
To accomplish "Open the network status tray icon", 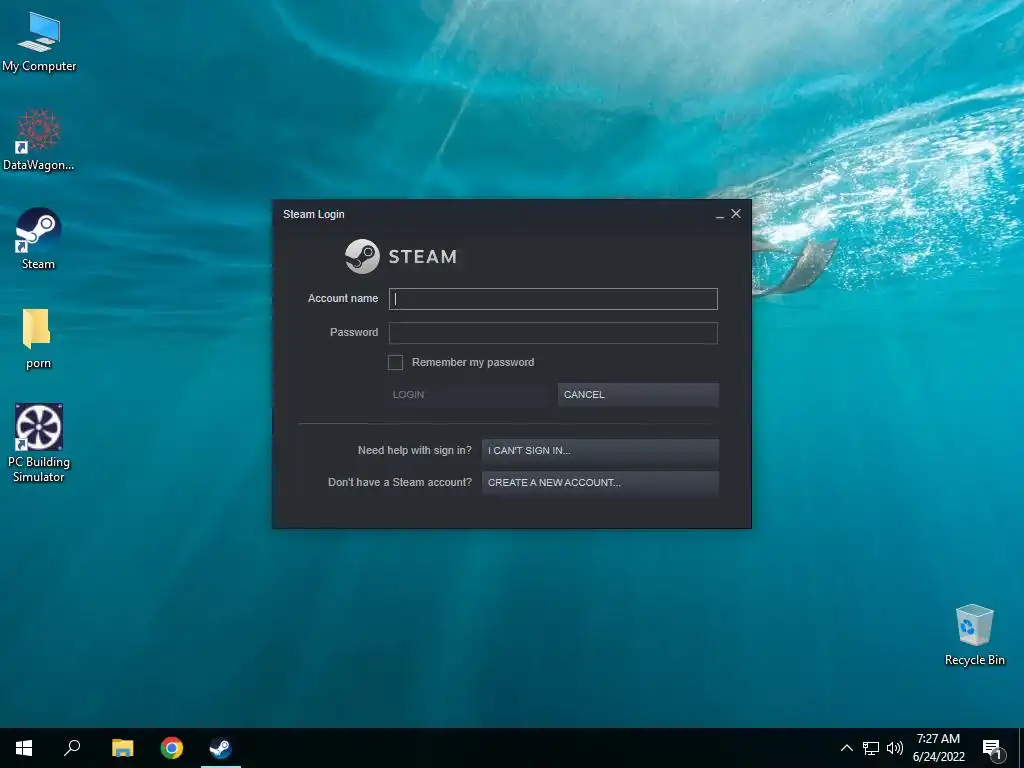I will click(871, 748).
